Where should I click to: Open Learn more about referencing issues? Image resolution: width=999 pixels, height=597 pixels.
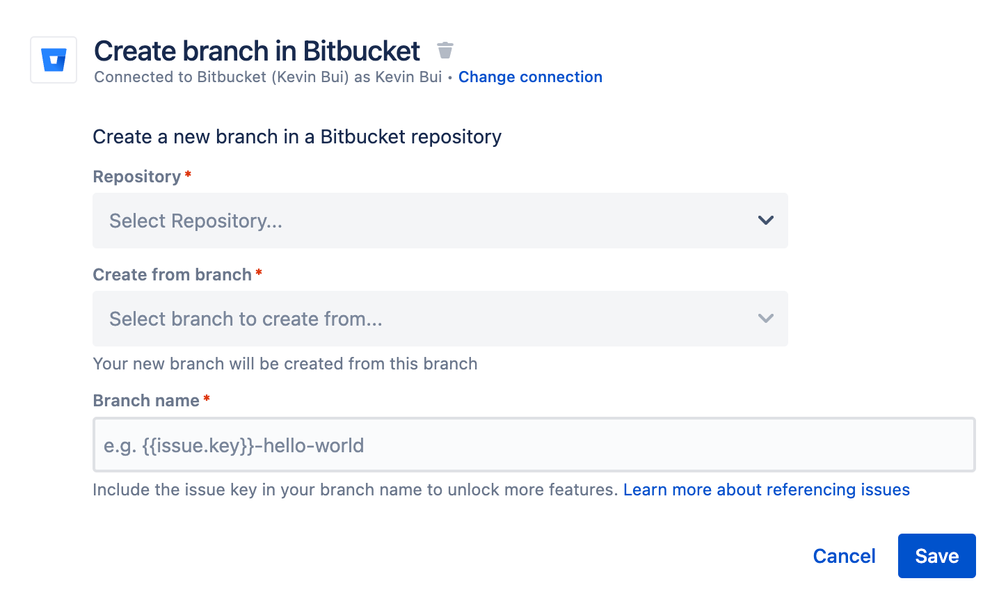766,489
